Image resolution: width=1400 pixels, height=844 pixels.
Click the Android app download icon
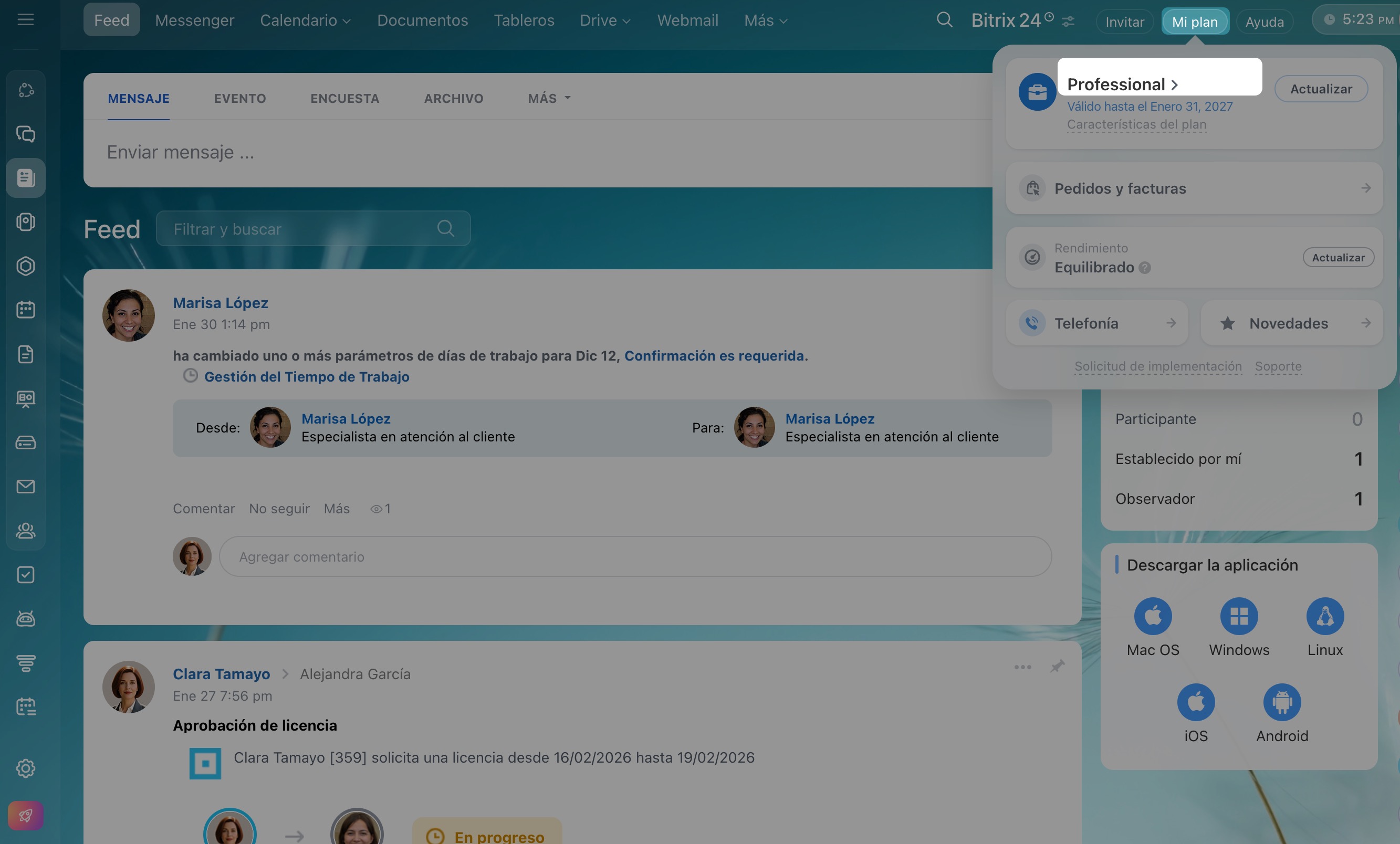(x=1282, y=702)
